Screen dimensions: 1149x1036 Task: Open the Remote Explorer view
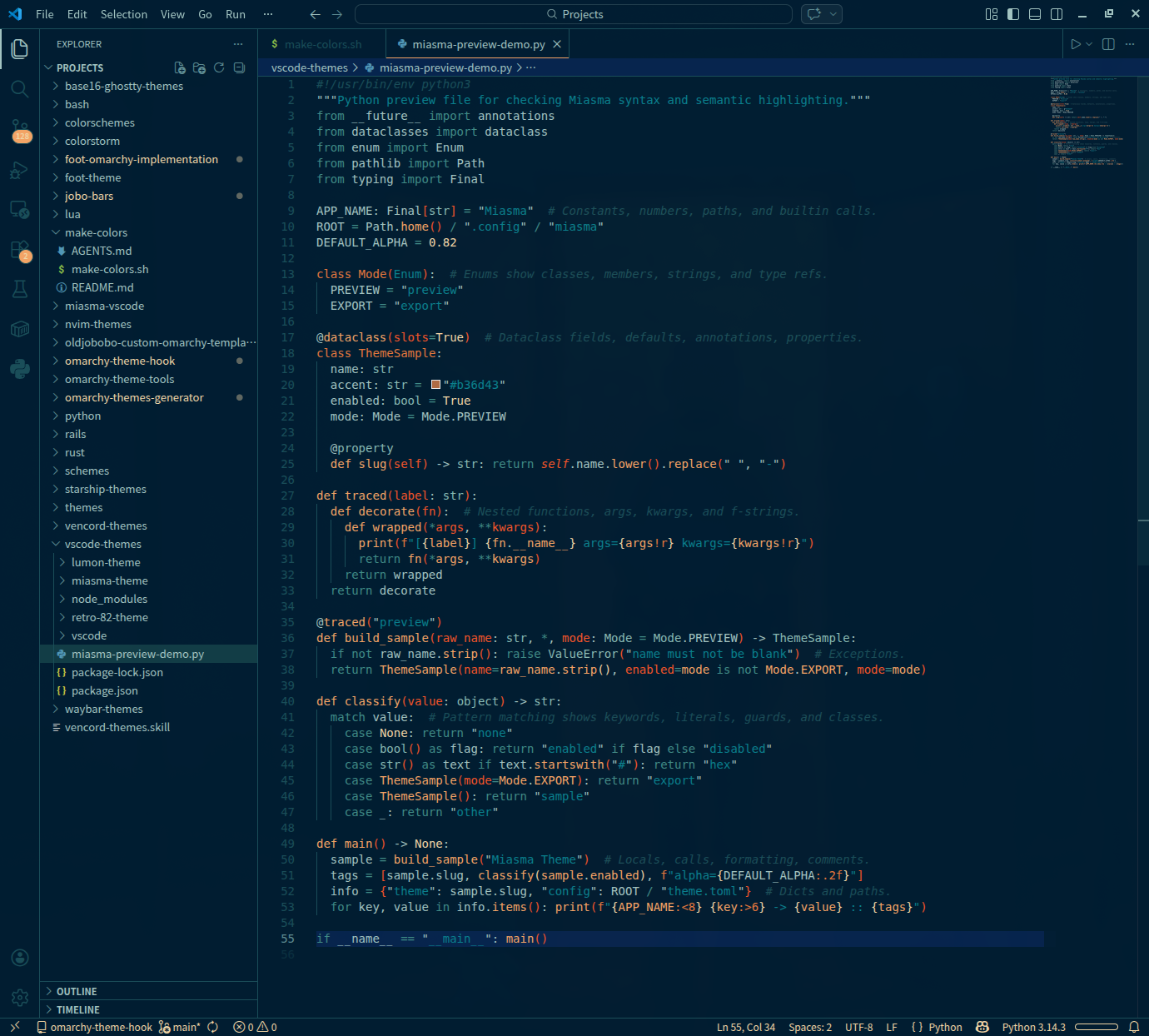[20, 210]
